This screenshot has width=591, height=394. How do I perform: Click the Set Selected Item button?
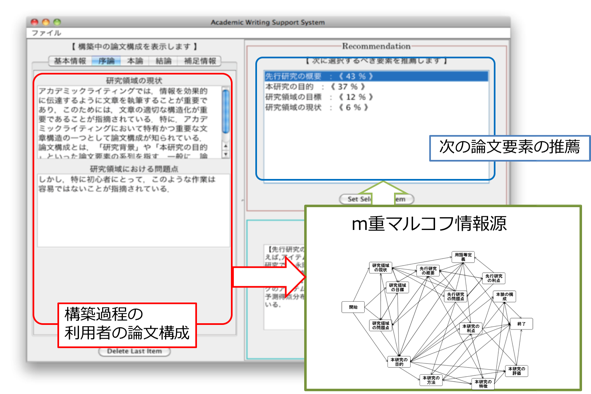pyautogui.click(x=376, y=199)
